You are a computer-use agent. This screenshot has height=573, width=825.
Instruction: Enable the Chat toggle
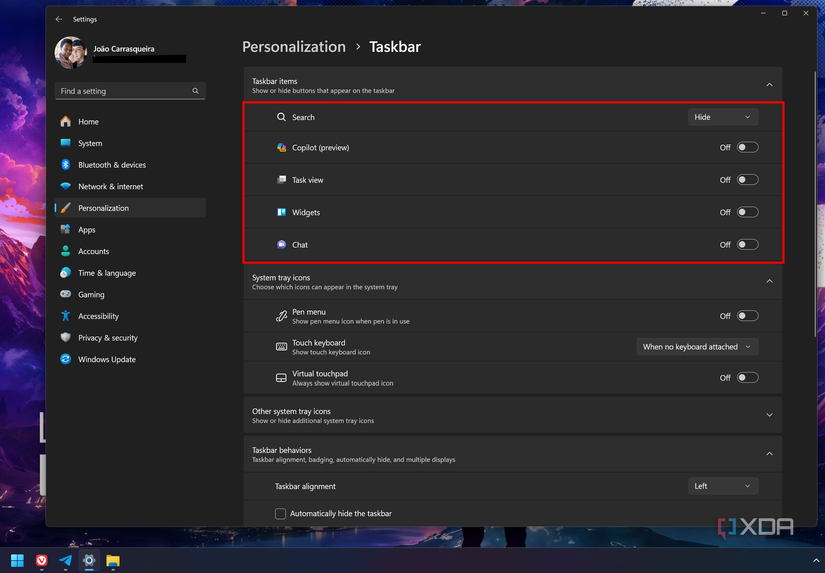click(x=747, y=244)
